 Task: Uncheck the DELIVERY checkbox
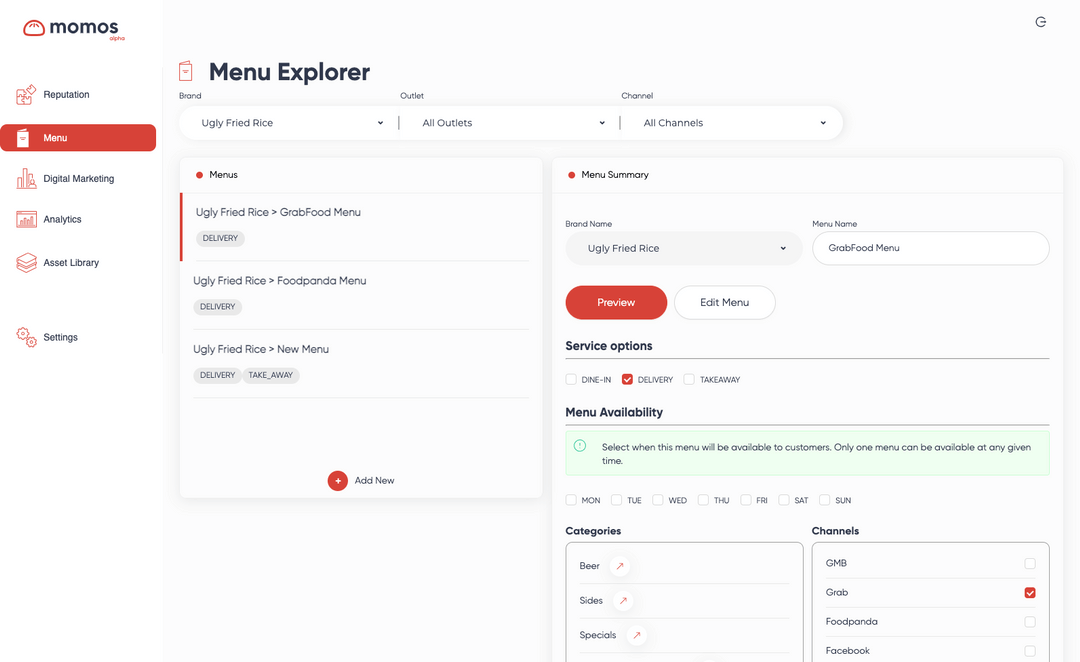627,380
